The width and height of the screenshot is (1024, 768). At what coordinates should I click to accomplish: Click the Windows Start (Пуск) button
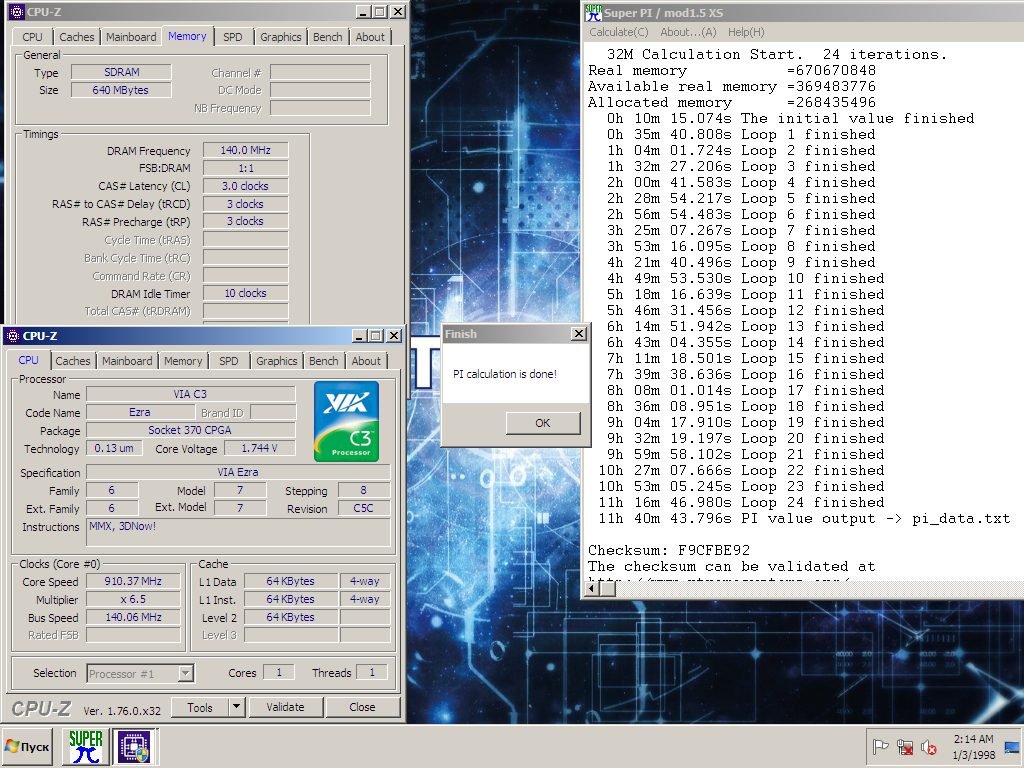(27, 746)
